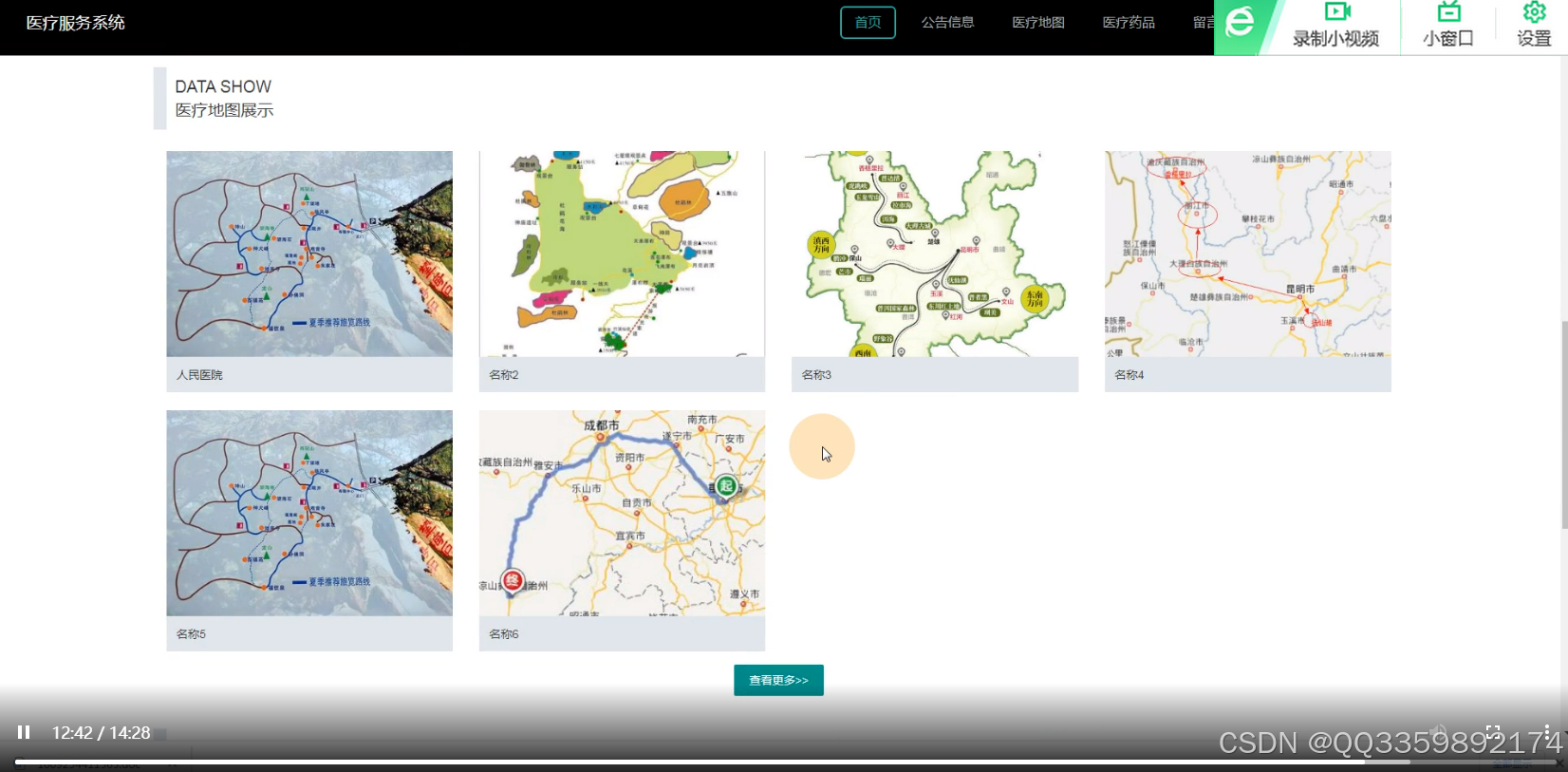Go to the 首页 home tab

point(868,23)
